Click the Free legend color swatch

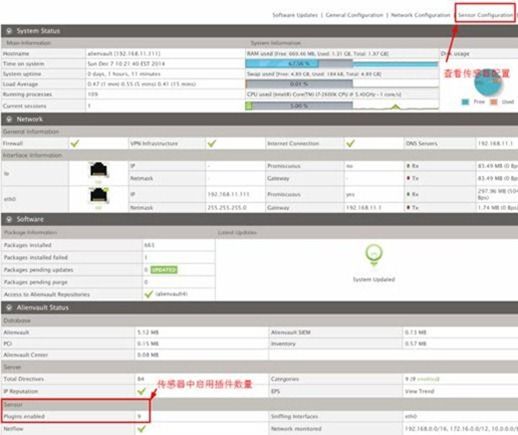click(465, 102)
